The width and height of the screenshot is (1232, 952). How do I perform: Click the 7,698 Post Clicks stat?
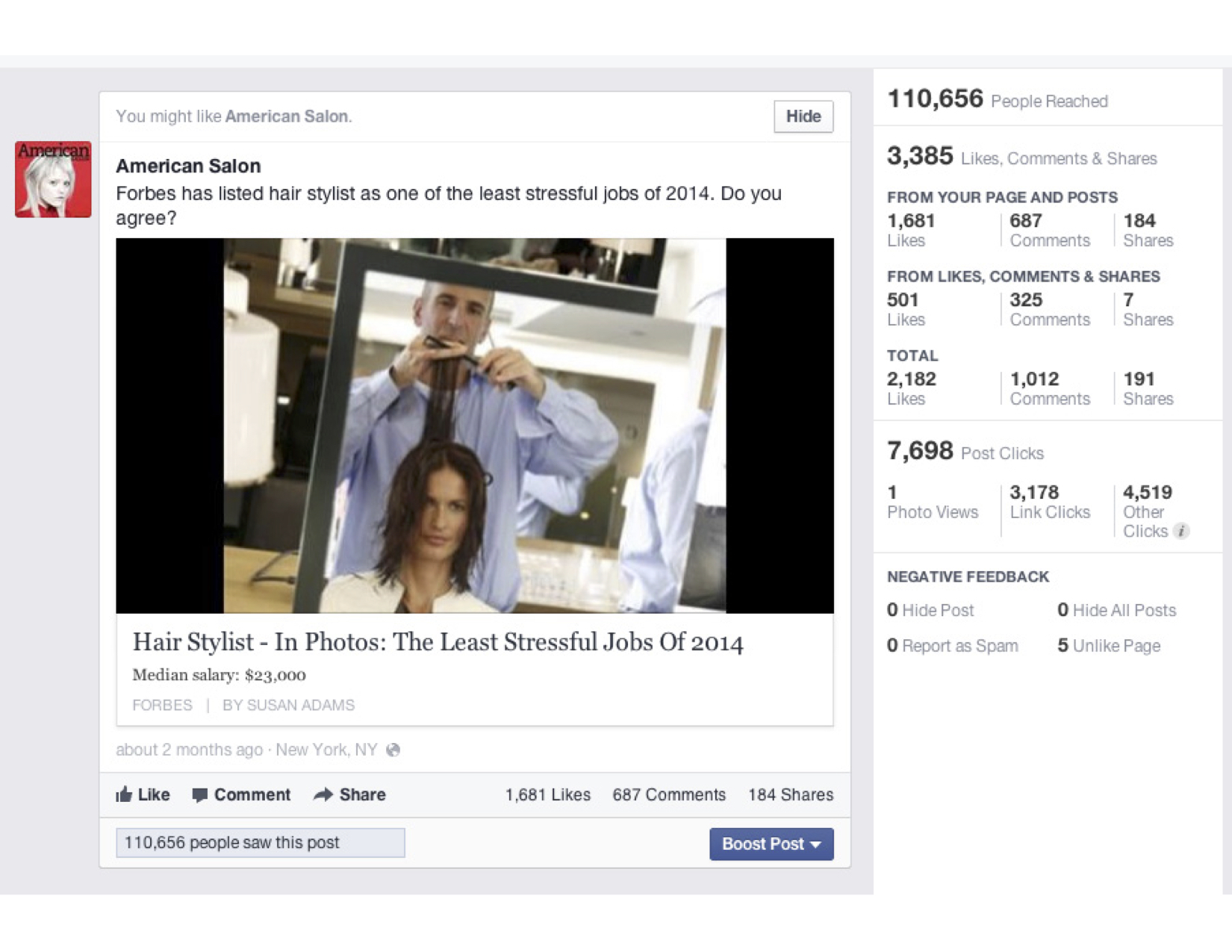point(965,451)
